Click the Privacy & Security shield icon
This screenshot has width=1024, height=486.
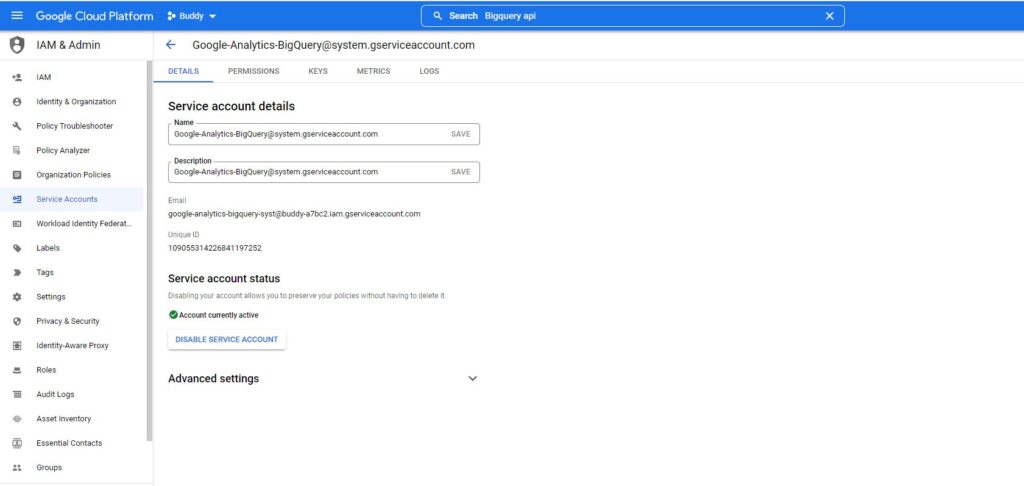pos(18,321)
